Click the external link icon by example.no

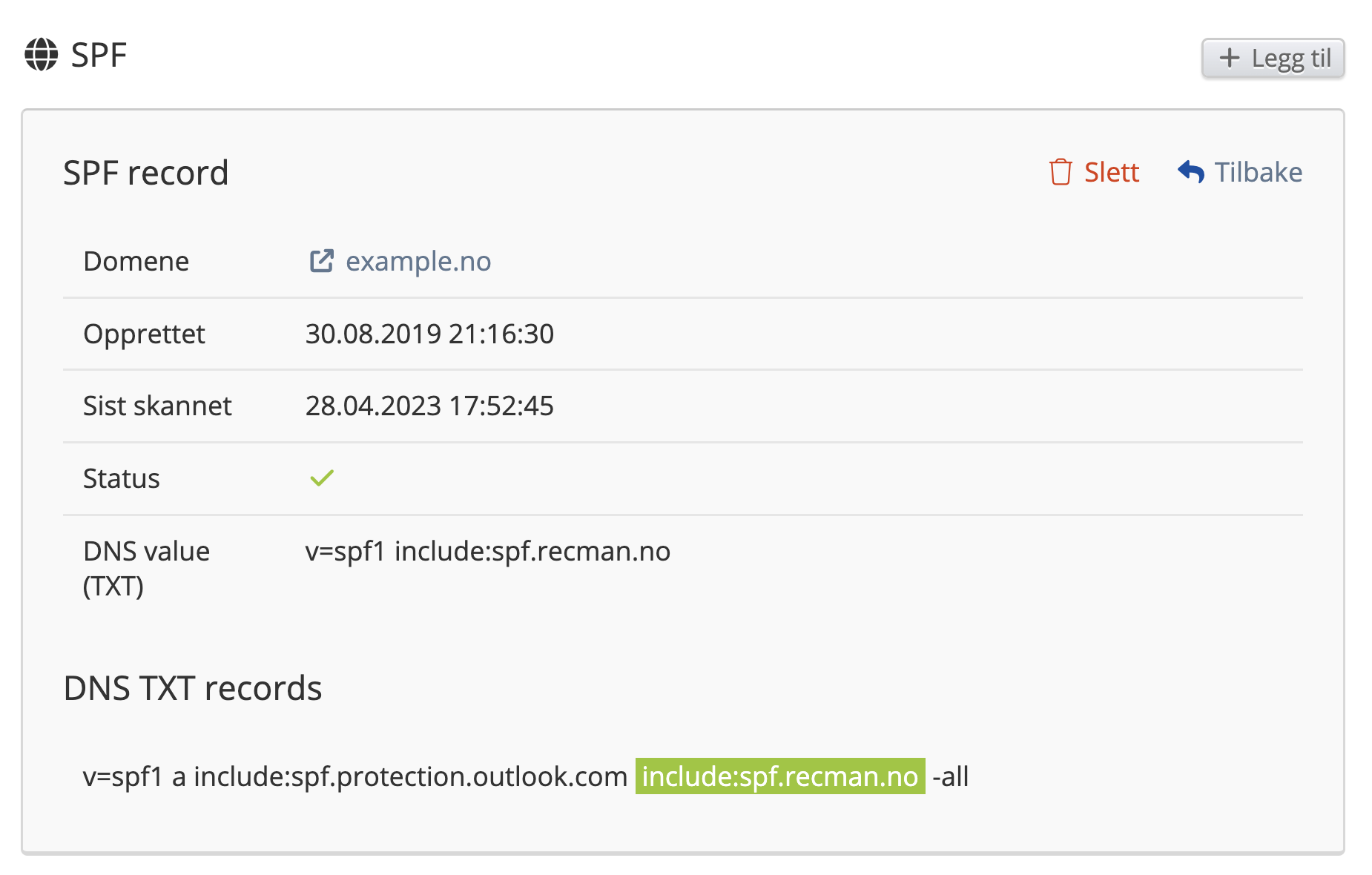[x=321, y=261]
